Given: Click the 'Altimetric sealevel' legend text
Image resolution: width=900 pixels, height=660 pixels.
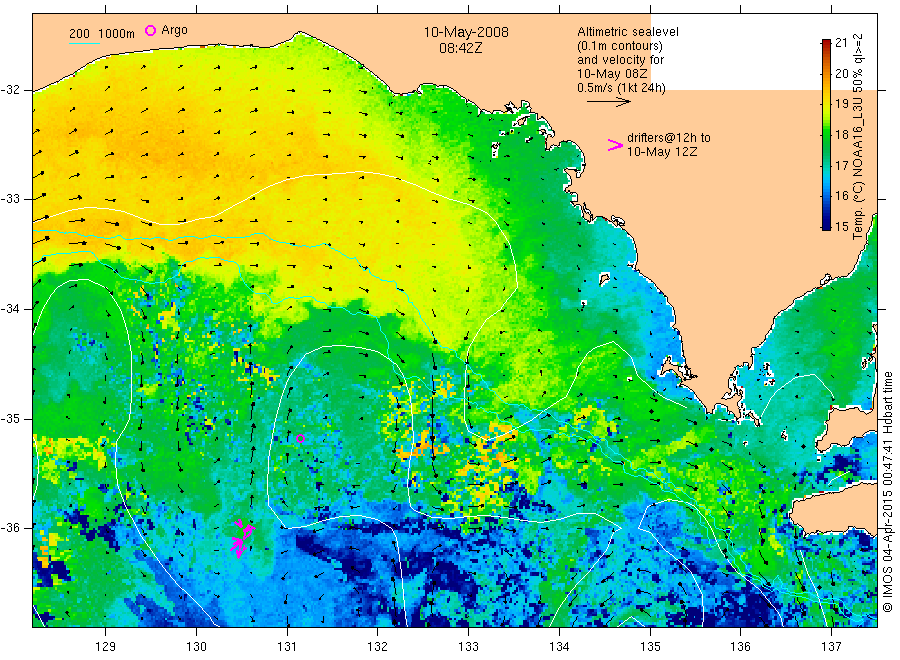Looking at the screenshot, I should point(628,32).
